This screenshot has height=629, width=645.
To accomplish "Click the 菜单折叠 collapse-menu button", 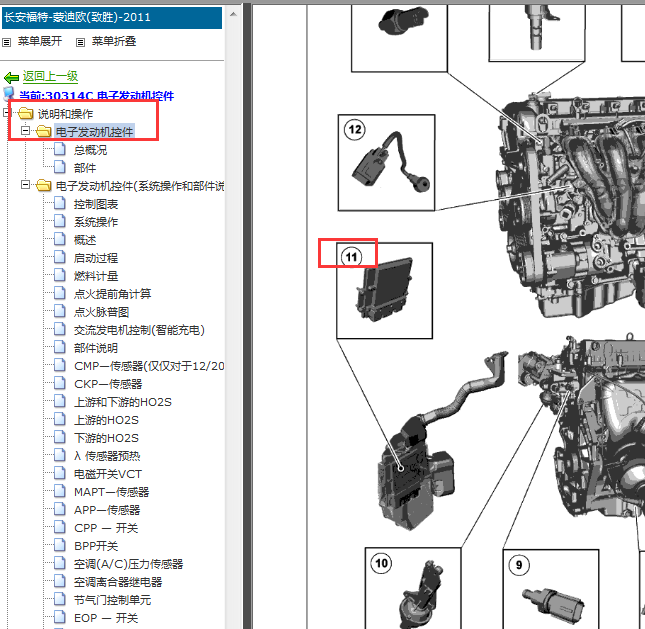I will click(114, 41).
